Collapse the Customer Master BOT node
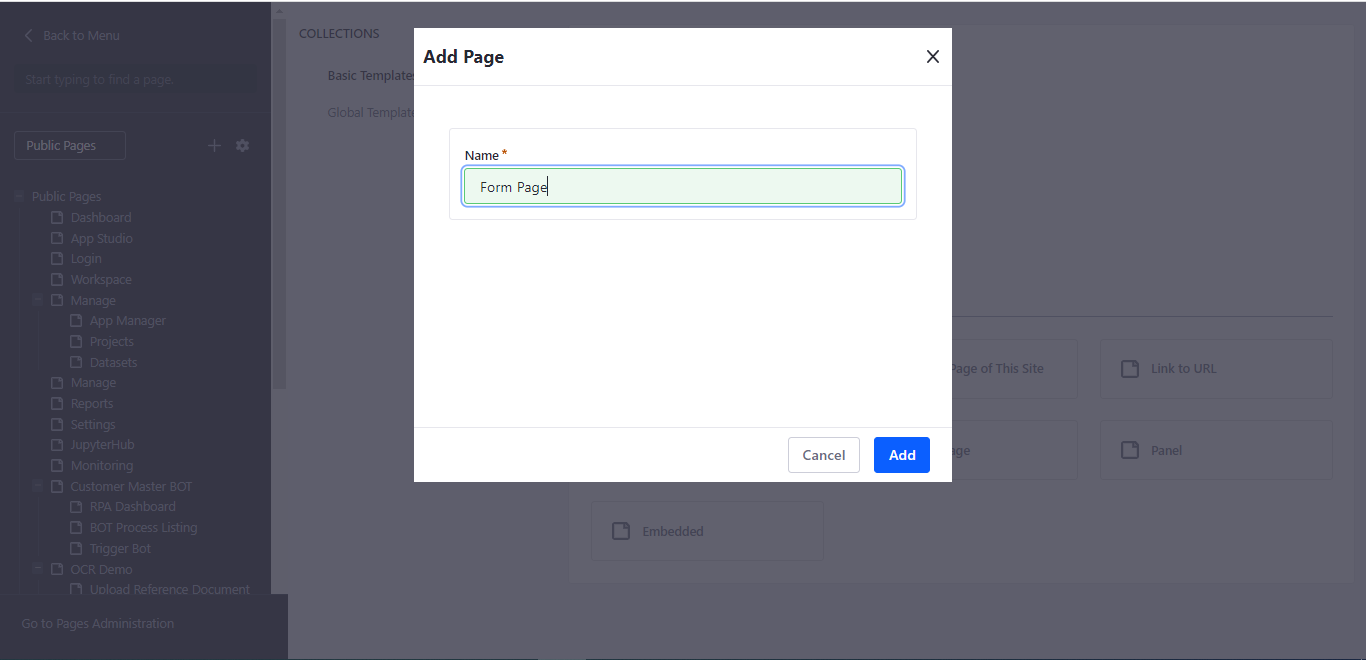Image resolution: width=1366 pixels, height=660 pixels. 38,485
